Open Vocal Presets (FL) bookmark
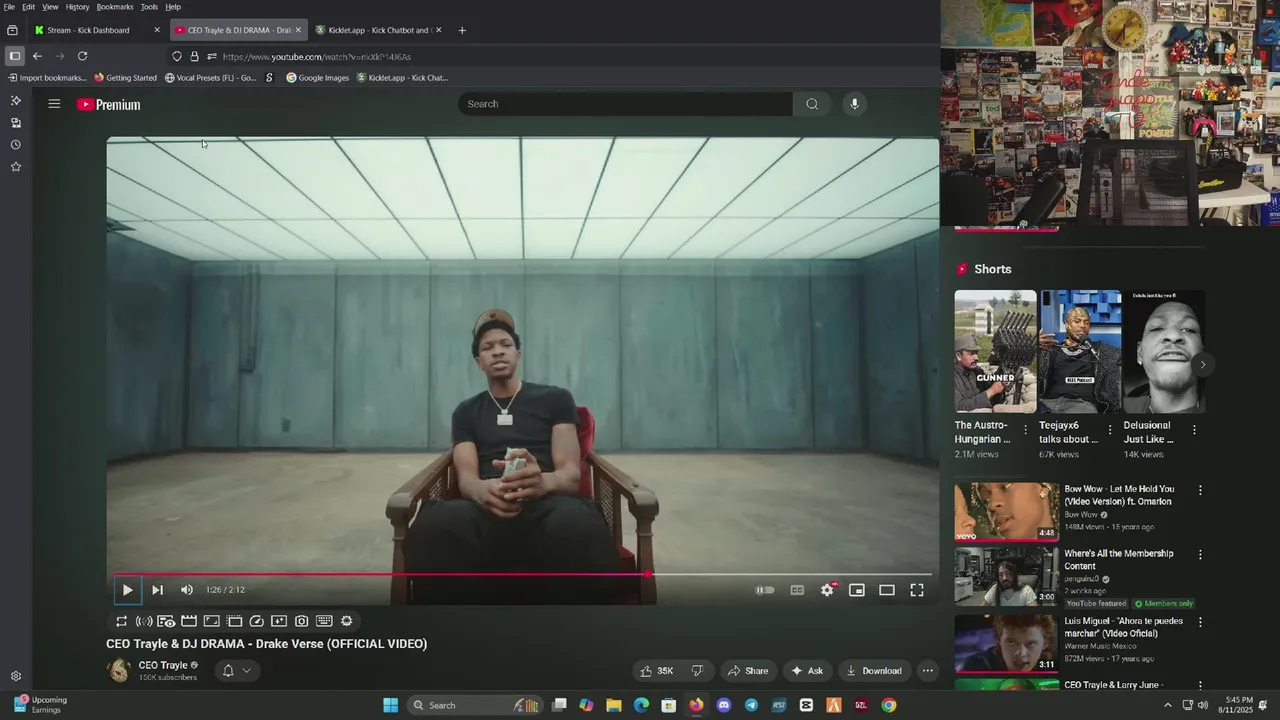The height and width of the screenshot is (720, 1280). (210, 78)
